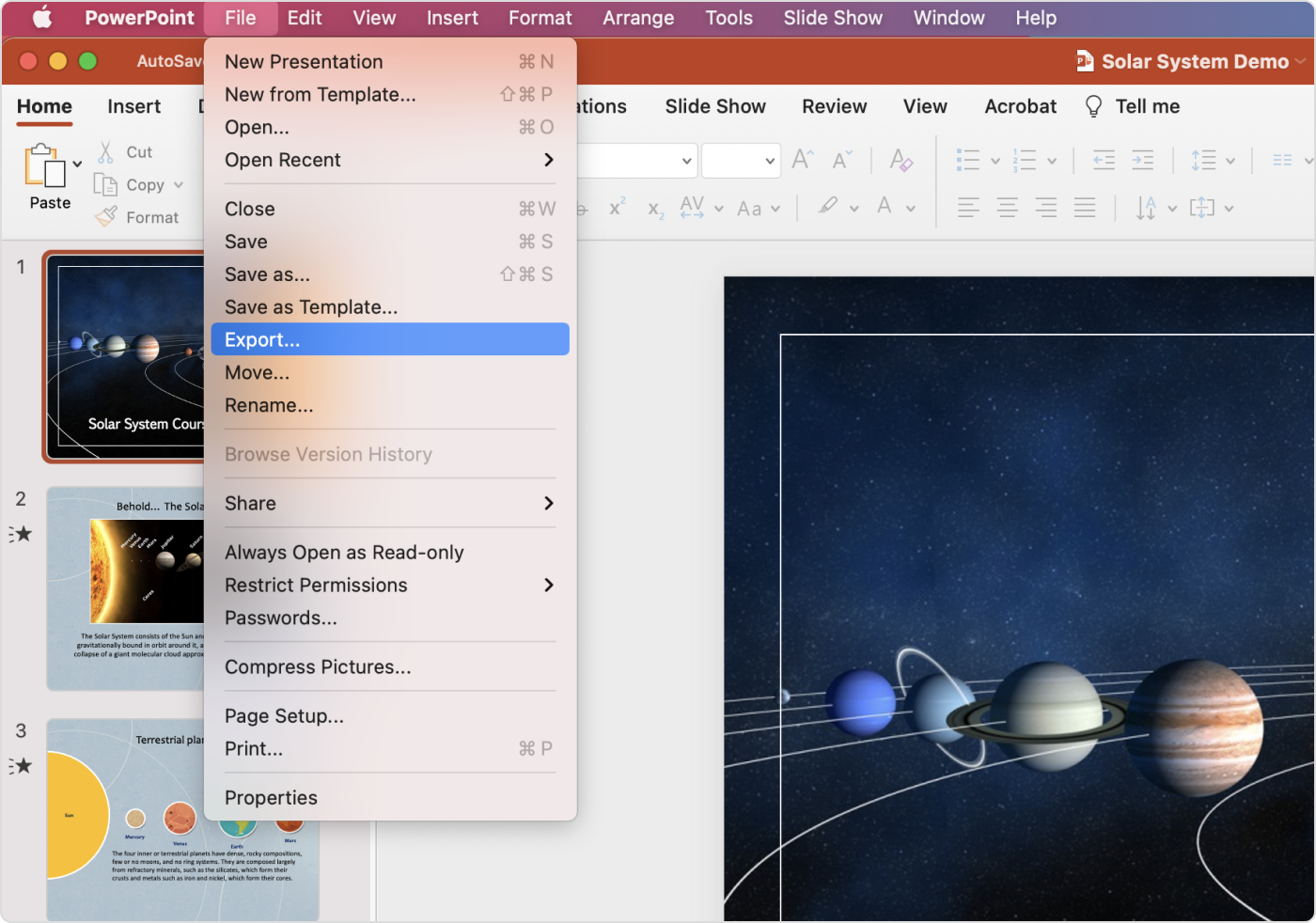Select Passwords... menu item

coord(390,618)
